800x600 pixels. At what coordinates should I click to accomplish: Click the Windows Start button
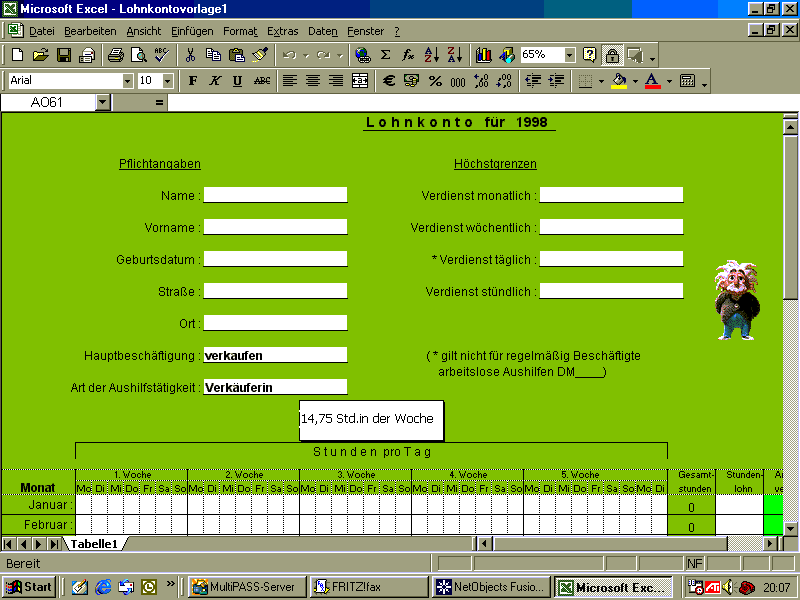pos(29,587)
